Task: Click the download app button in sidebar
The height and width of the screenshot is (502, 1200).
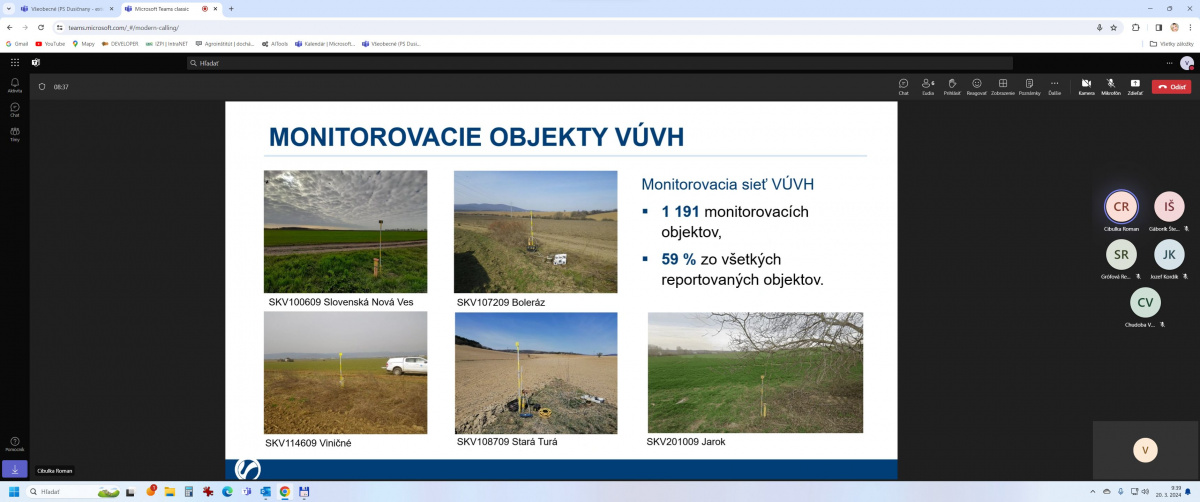Action: click(14, 468)
